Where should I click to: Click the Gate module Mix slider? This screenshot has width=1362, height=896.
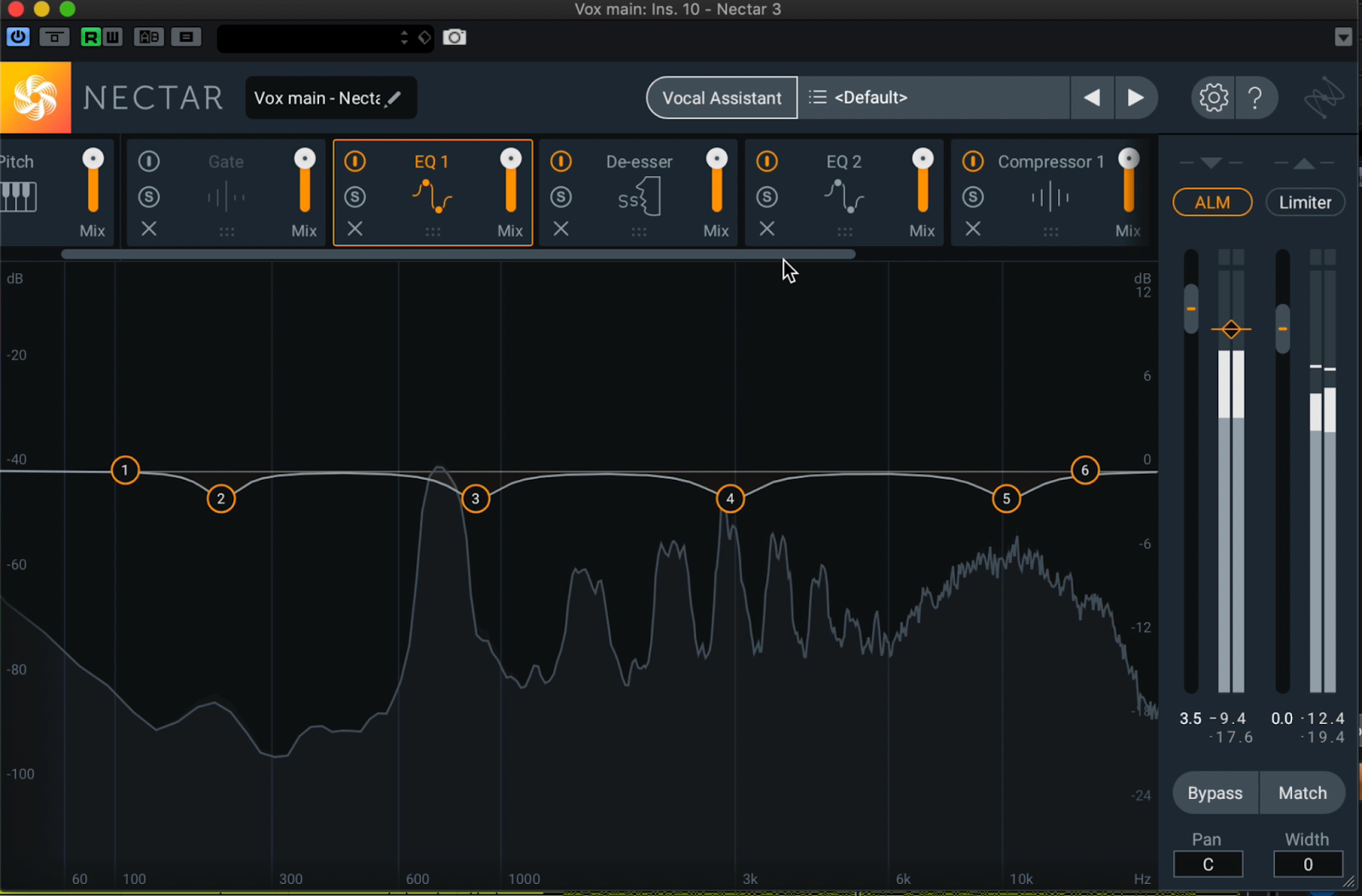coord(305,181)
